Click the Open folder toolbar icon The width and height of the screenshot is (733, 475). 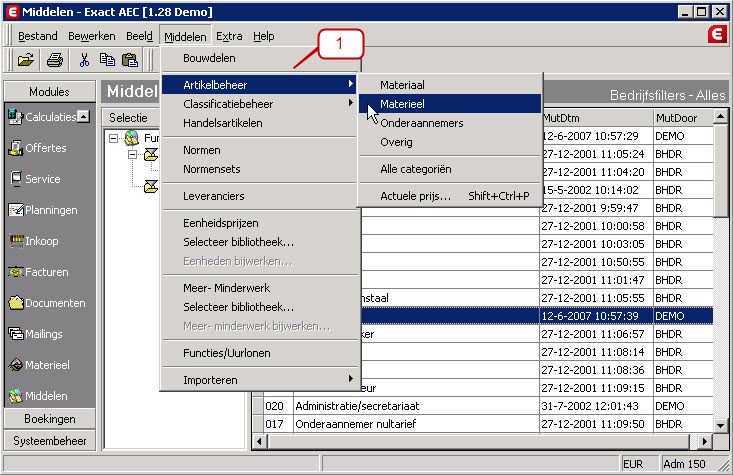coord(26,60)
